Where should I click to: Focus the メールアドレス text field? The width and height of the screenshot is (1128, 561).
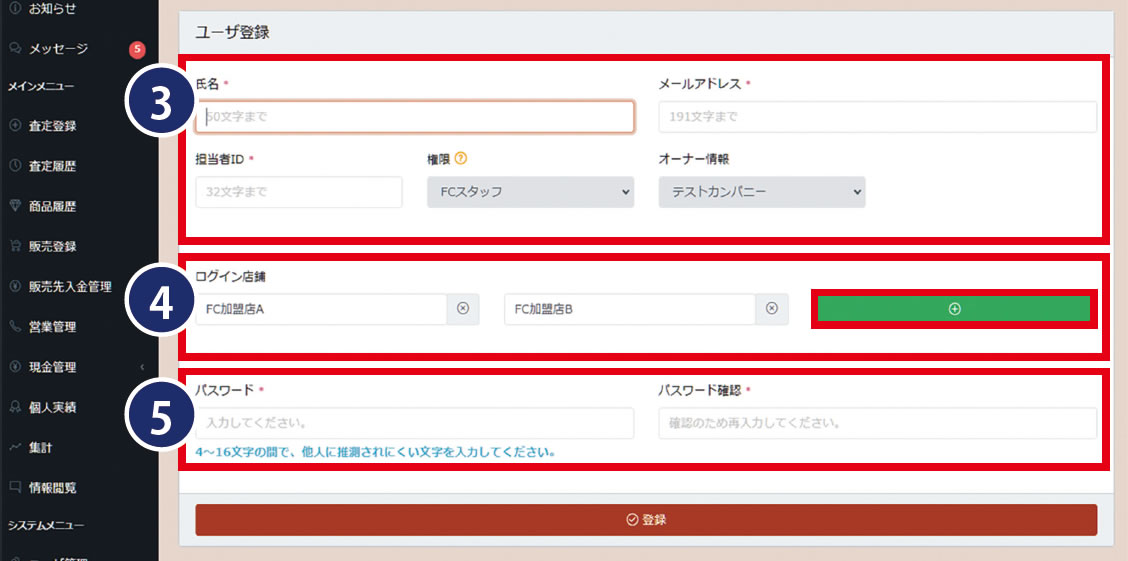pyautogui.click(x=877, y=117)
